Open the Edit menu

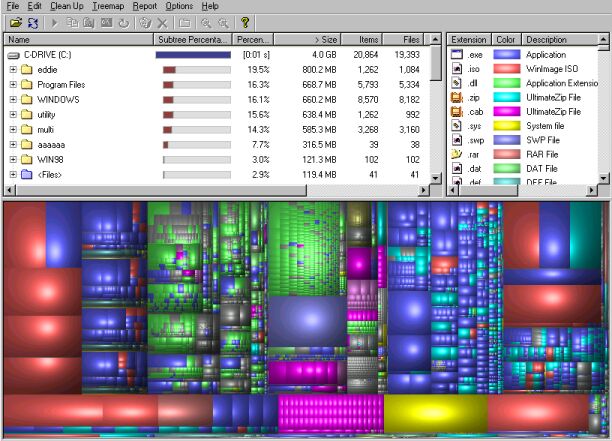click(34, 6)
